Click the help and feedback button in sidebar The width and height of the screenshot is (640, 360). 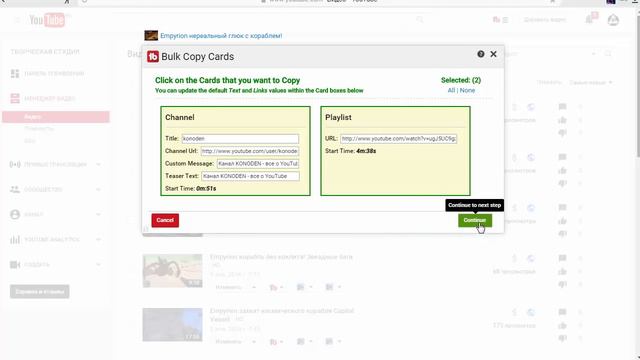40,291
